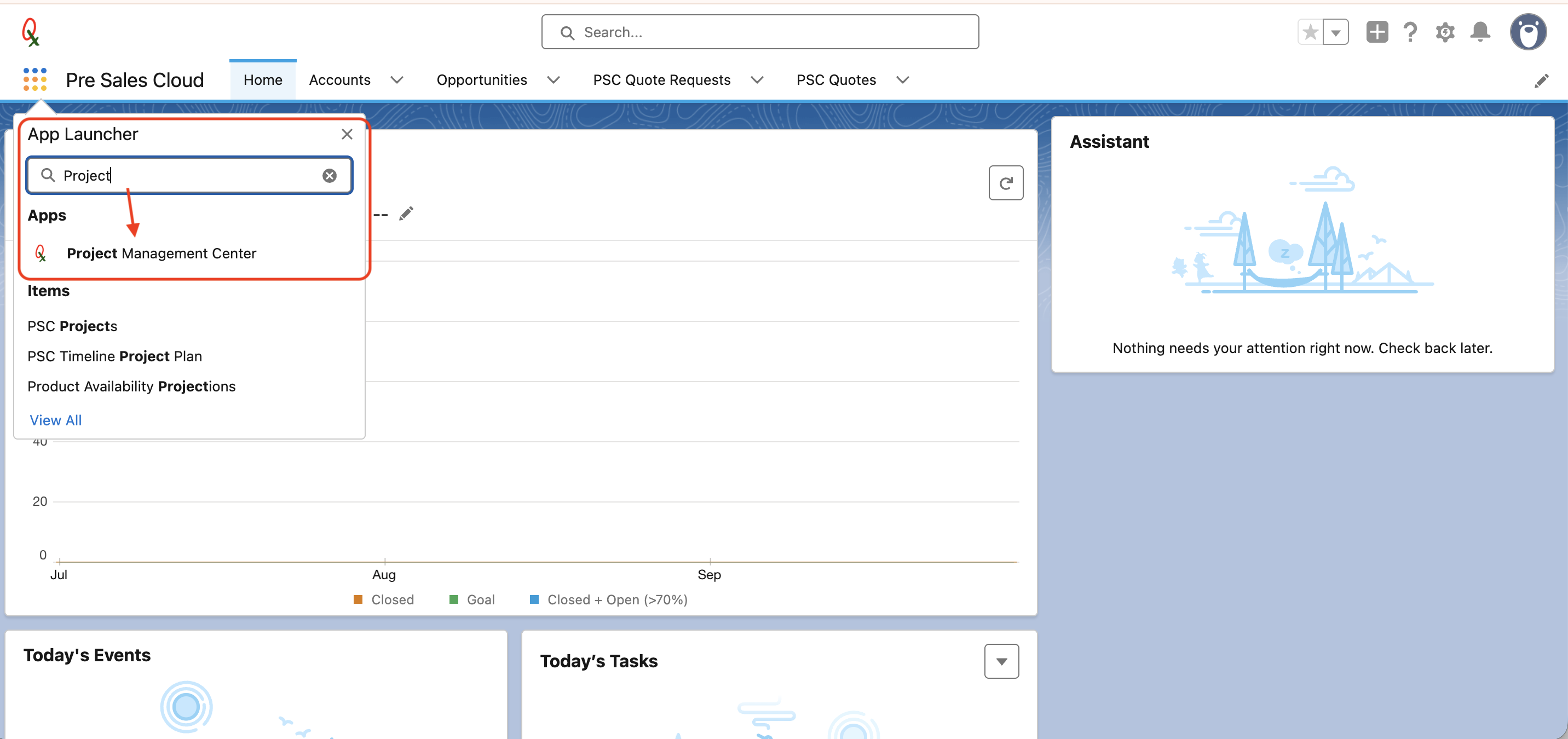1568x739 pixels.
Task: Click the search magnifier in App Launcher field
Action: [48, 175]
